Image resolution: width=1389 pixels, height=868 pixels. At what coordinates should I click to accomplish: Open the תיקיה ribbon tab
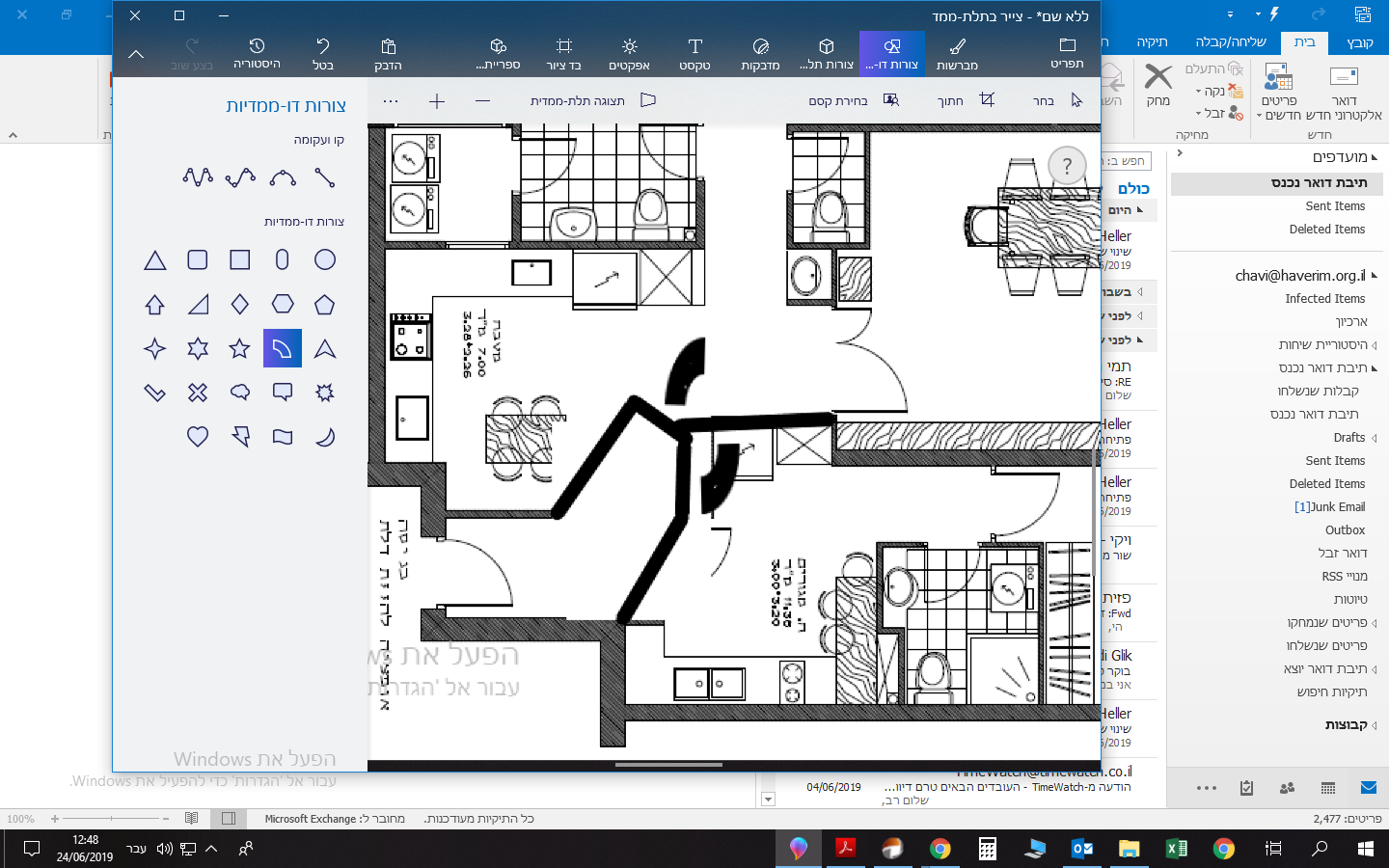click(1152, 42)
